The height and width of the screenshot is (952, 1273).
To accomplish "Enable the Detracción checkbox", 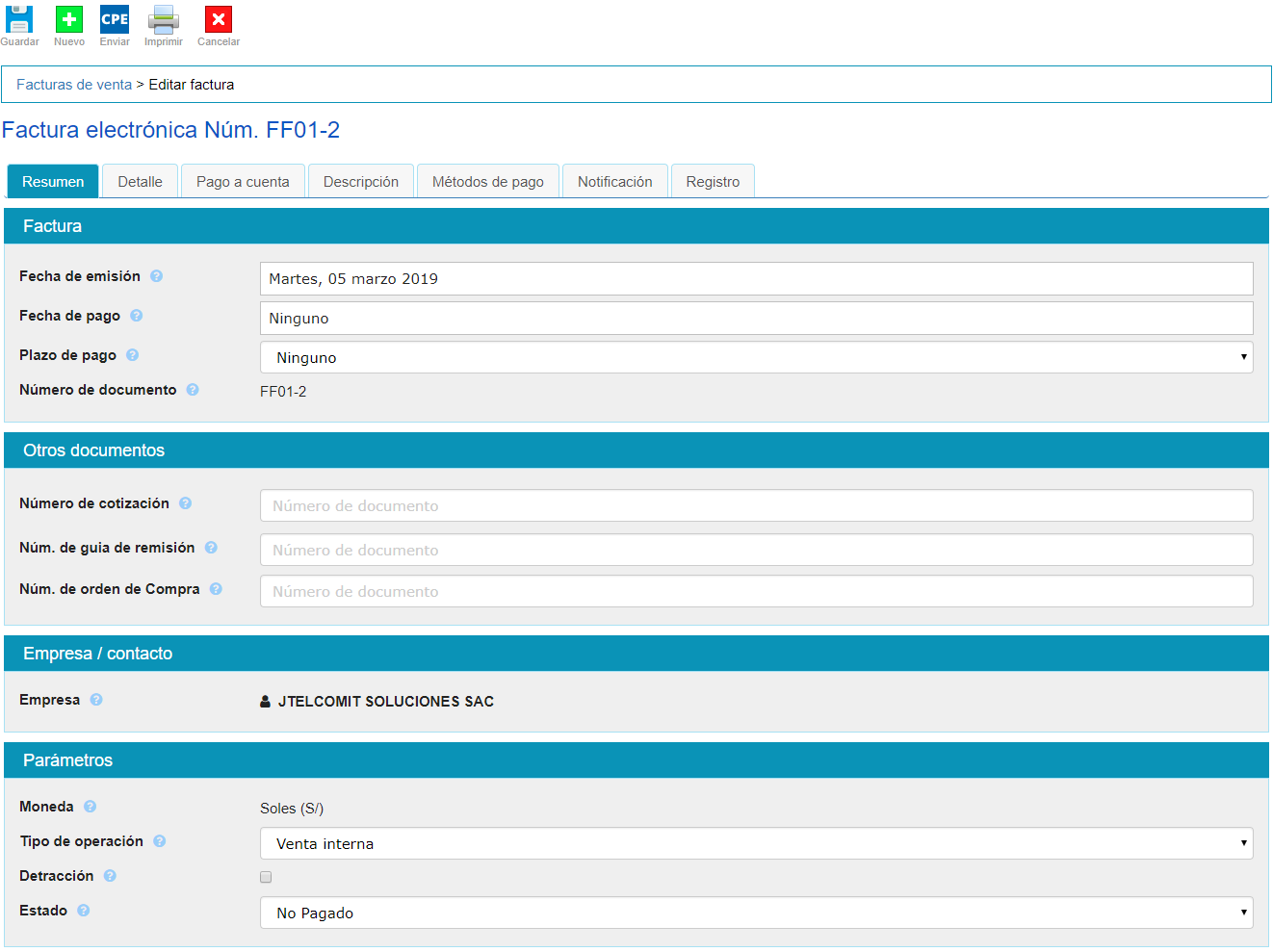I will (x=266, y=877).
